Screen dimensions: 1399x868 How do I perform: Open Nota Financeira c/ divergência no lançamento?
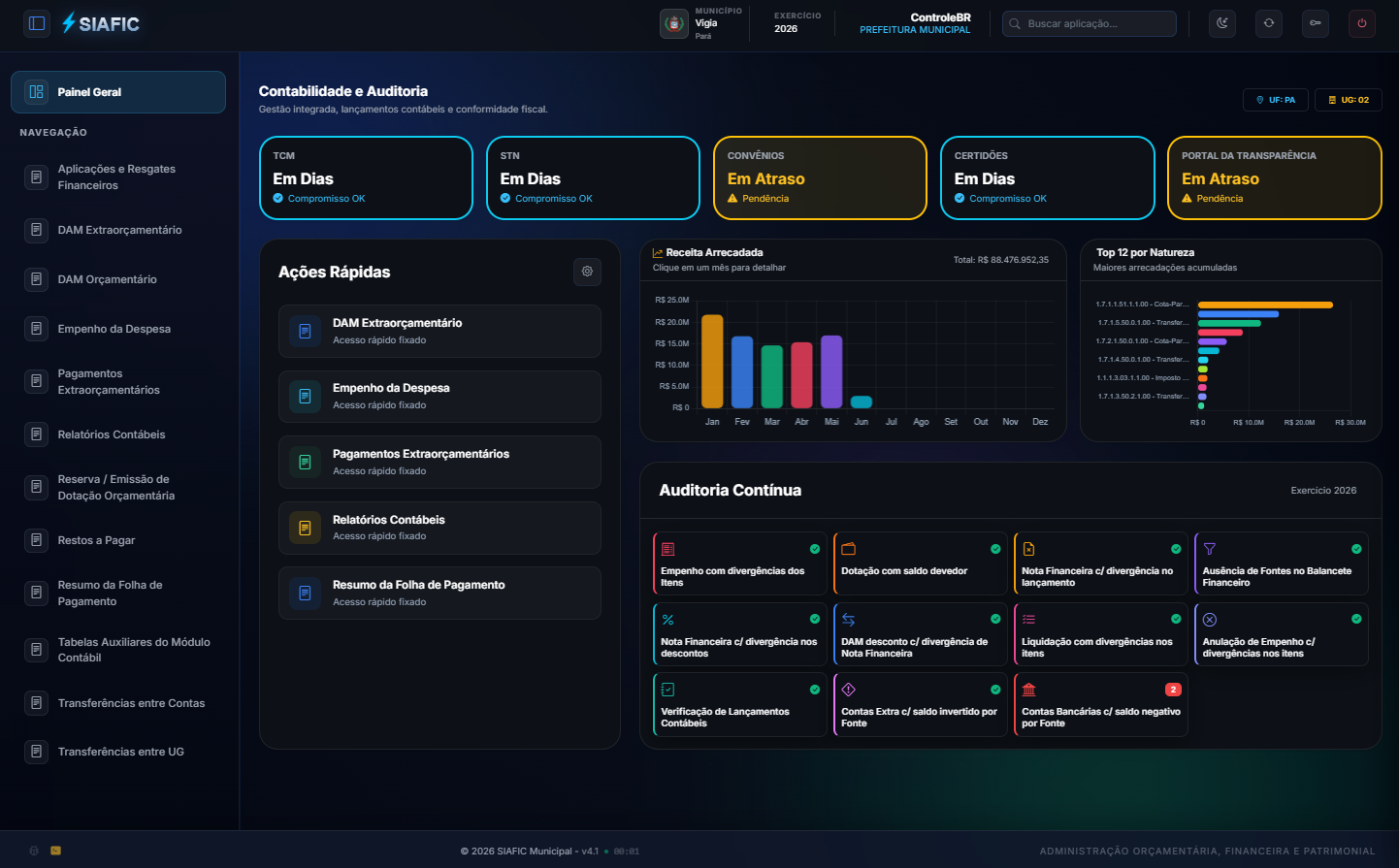(1100, 563)
